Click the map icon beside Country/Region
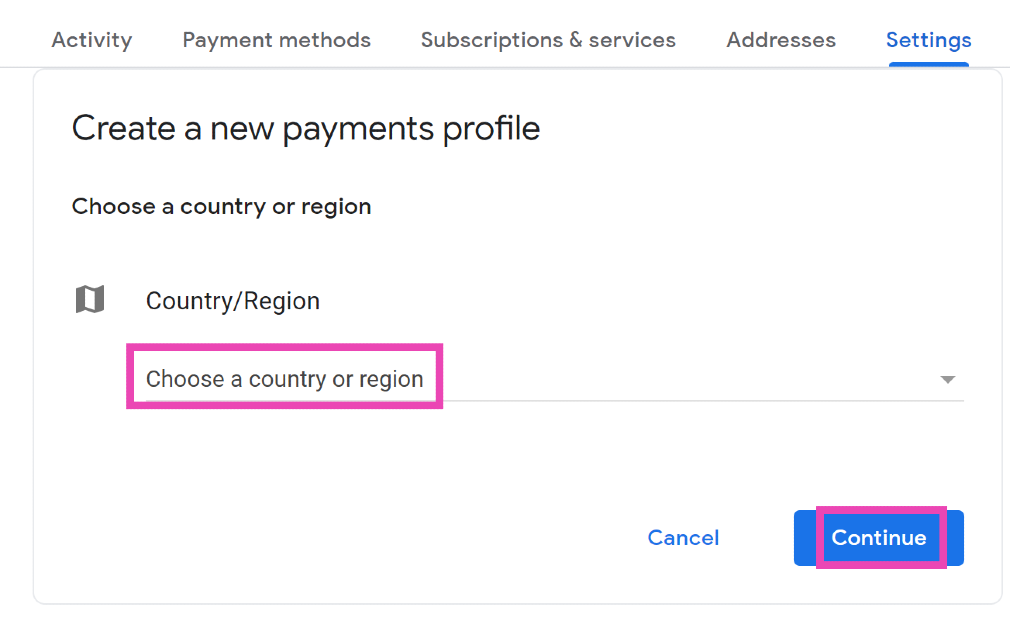Screen dimensions: 1010x628 [90, 299]
